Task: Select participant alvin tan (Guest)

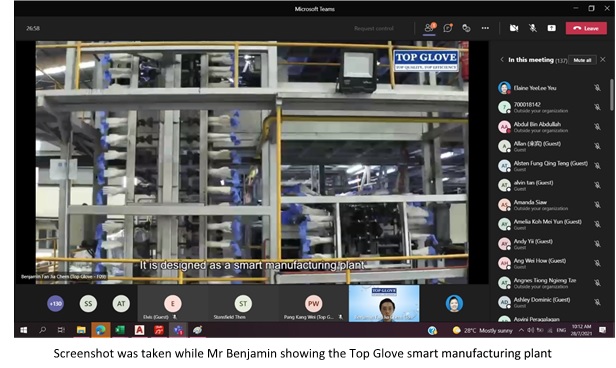Action: tap(550, 185)
